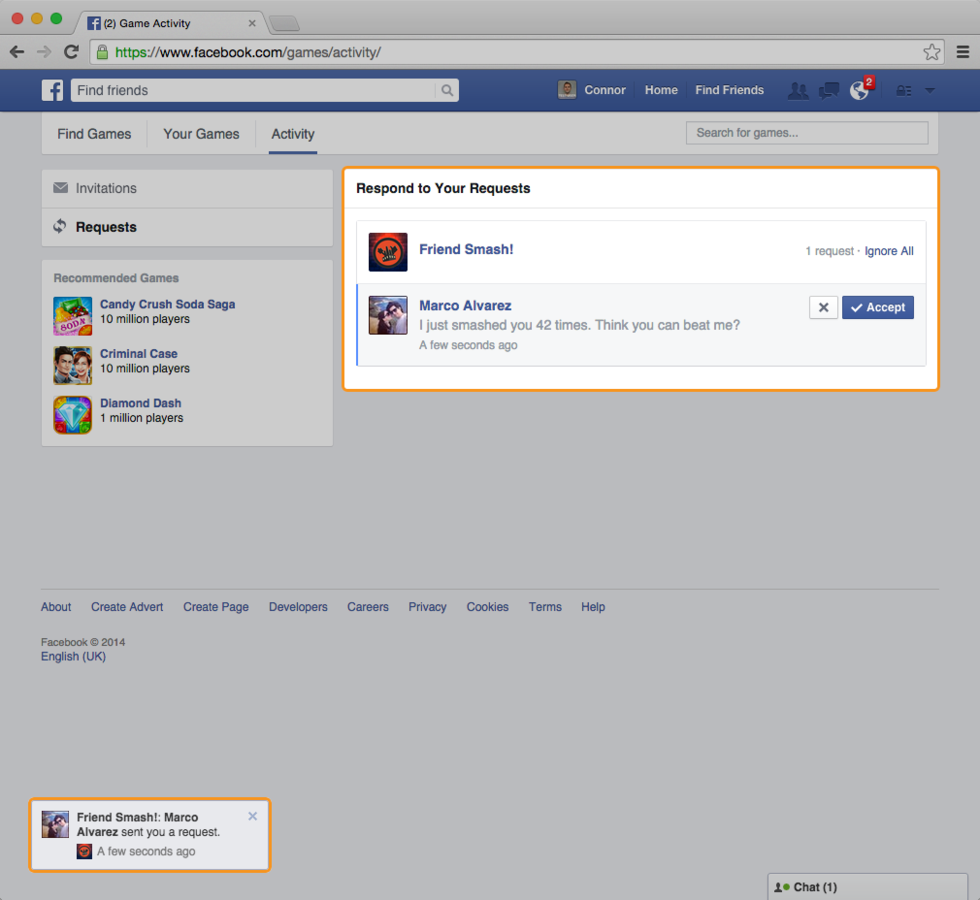Click About footer link
980x900 pixels.
(x=56, y=607)
